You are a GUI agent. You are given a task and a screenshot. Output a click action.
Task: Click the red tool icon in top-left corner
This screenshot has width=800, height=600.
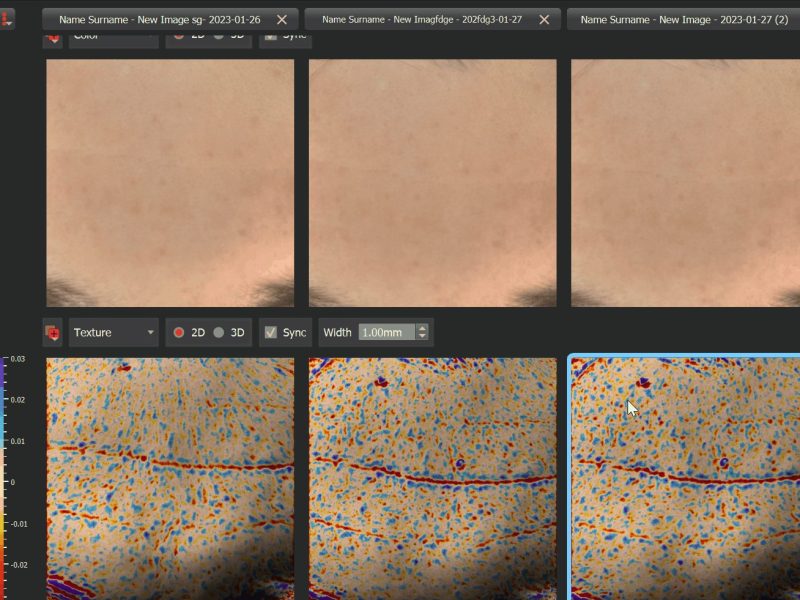click(x=6, y=19)
